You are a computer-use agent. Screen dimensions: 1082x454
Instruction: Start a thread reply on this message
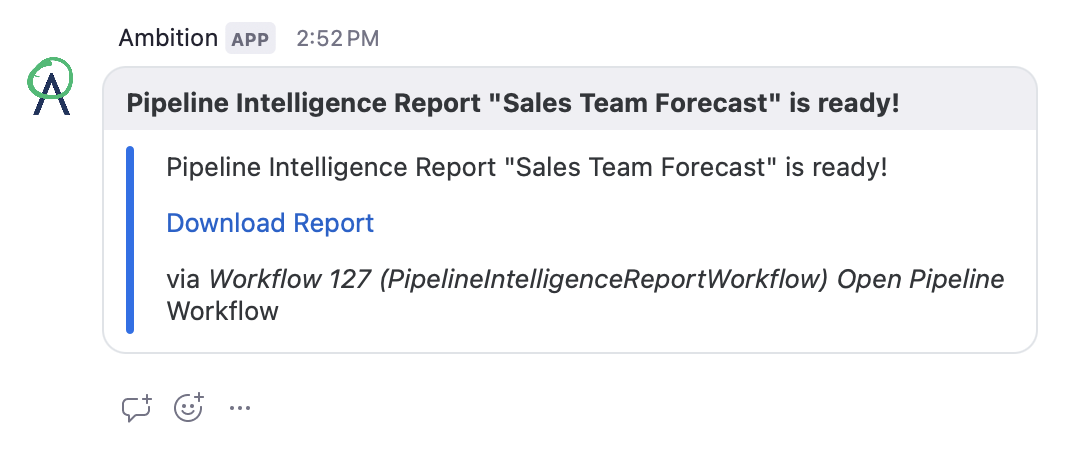(x=136, y=408)
